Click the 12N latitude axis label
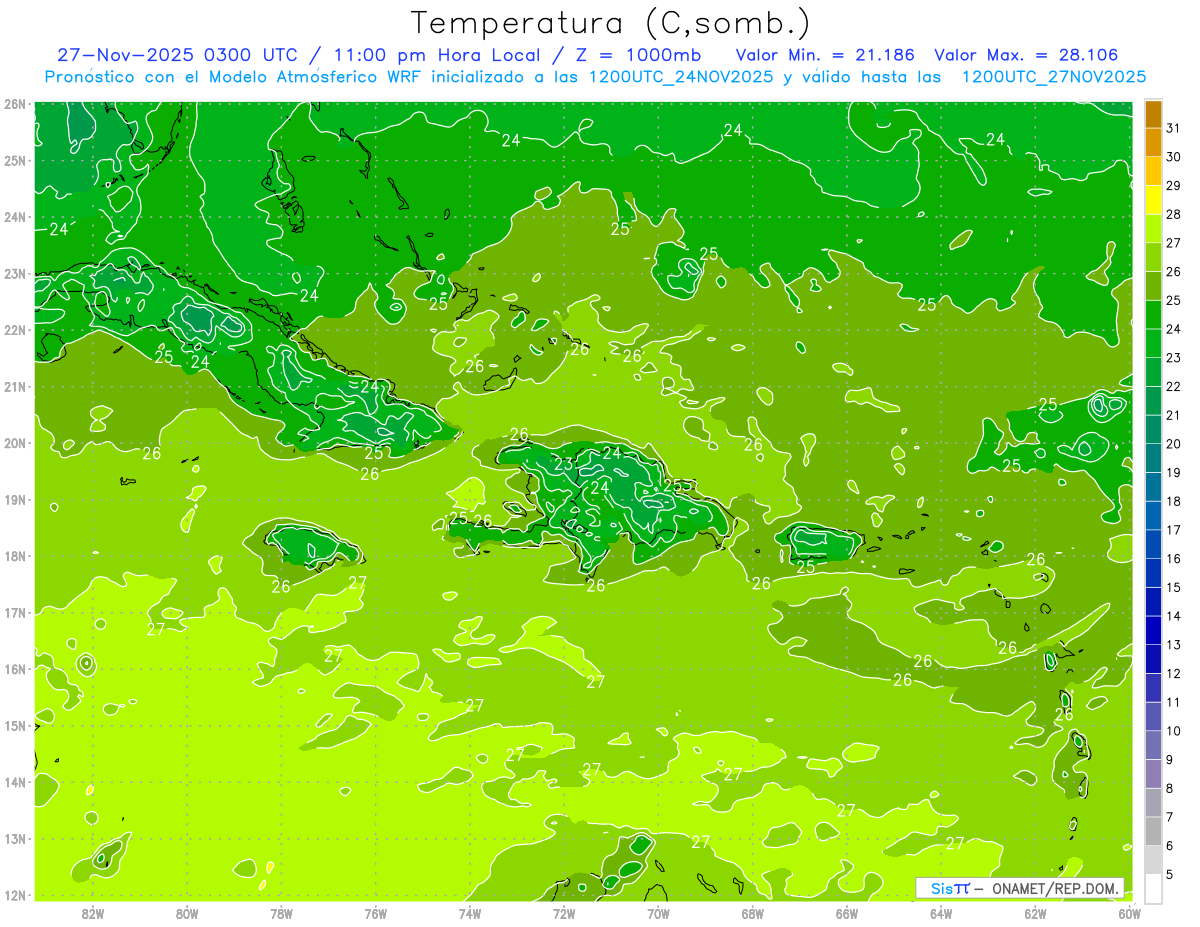This screenshot has height=927, width=1200. (15, 895)
